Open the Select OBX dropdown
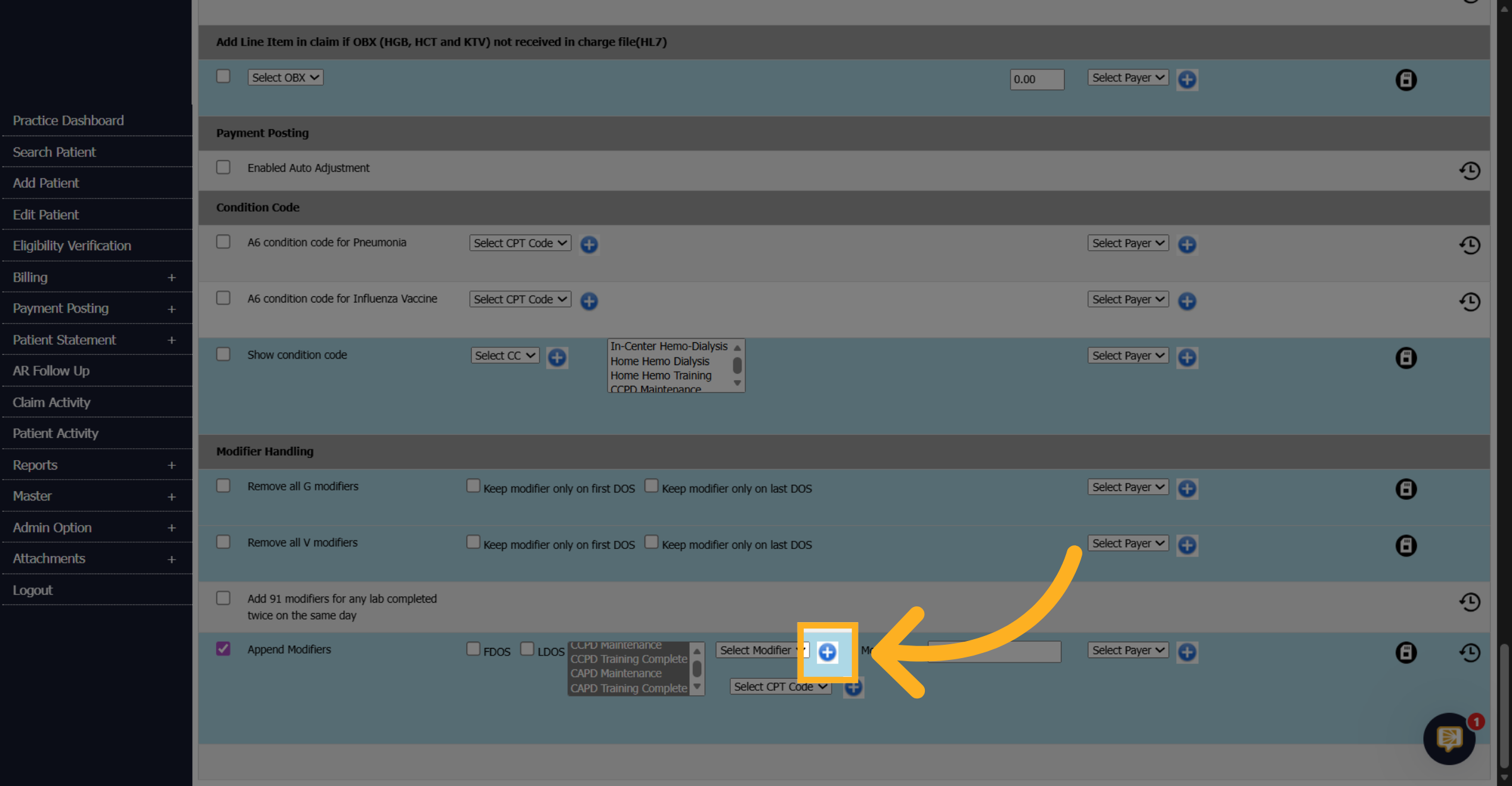This screenshot has width=1512, height=786. [285, 78]
